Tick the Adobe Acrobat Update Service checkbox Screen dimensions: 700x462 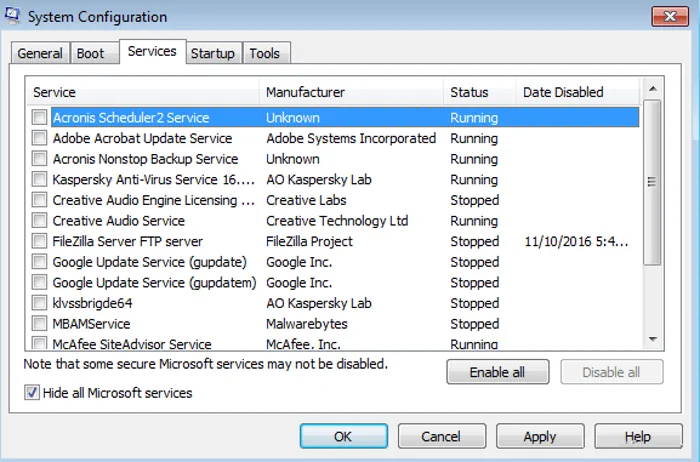pos(39,138)
